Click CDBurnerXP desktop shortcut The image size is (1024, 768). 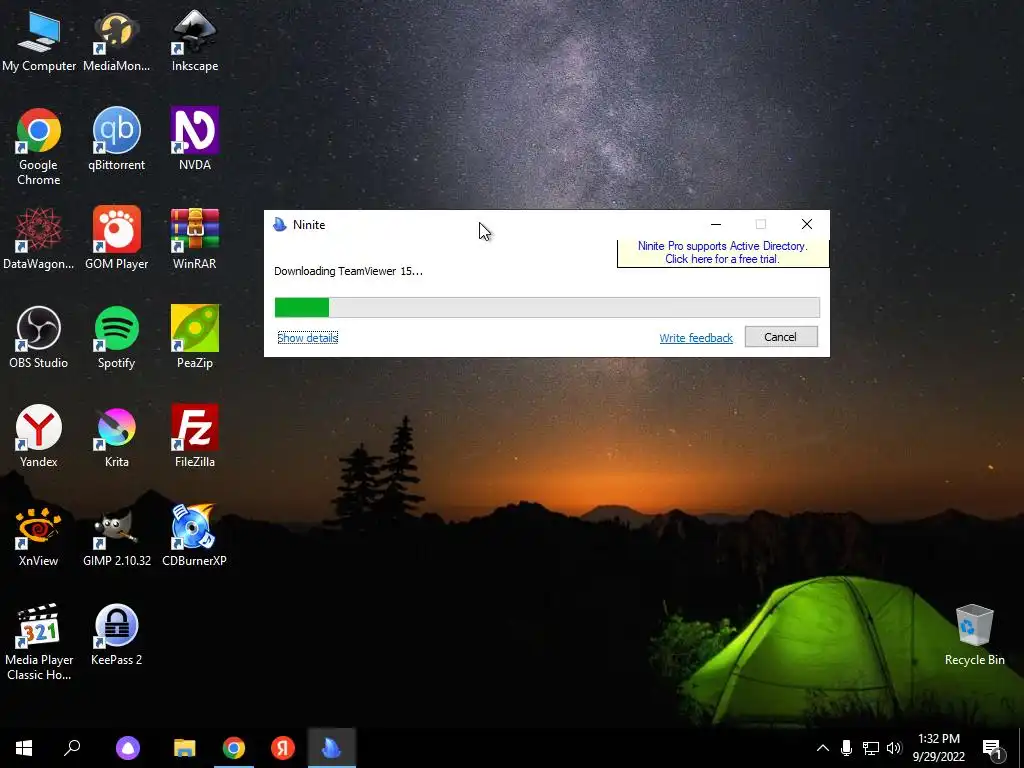pos(195,536)
